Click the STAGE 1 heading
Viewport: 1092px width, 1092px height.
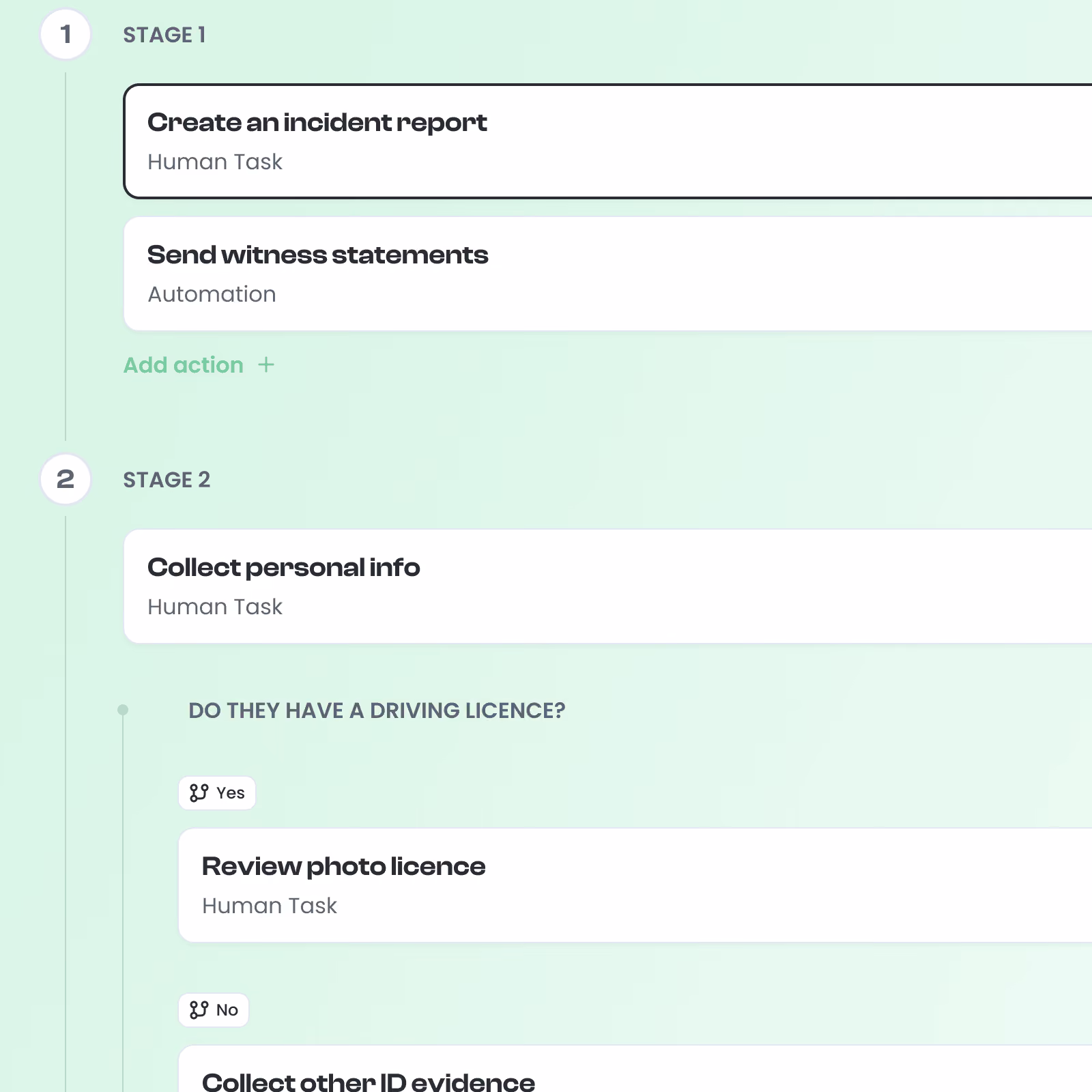pyautogui.click(x=164, y=35)
